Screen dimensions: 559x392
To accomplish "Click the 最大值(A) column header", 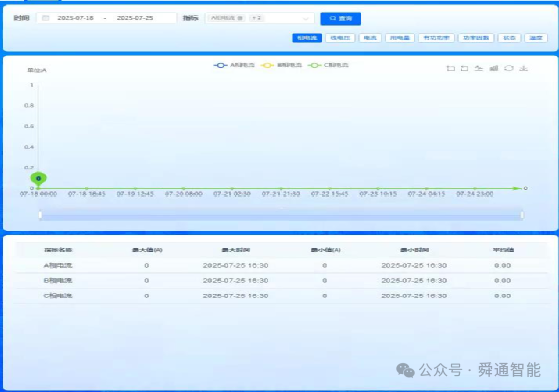I will coord(147,250).
